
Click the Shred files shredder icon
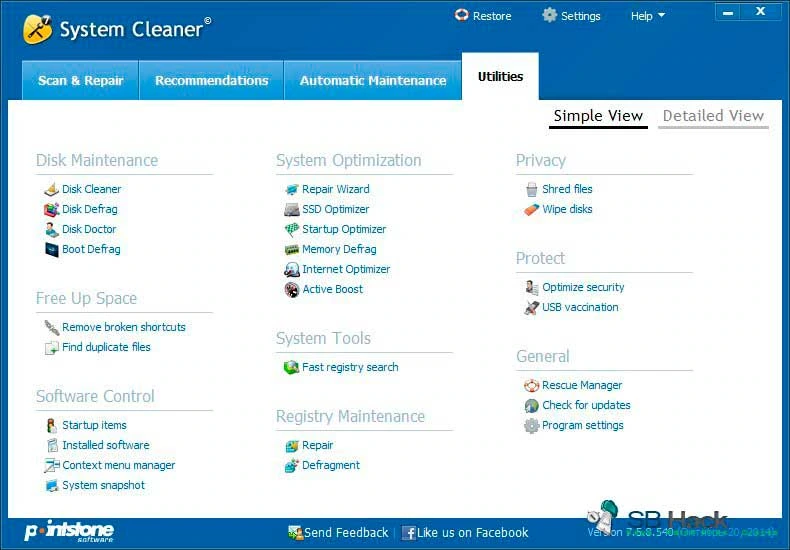pos(532,189)
